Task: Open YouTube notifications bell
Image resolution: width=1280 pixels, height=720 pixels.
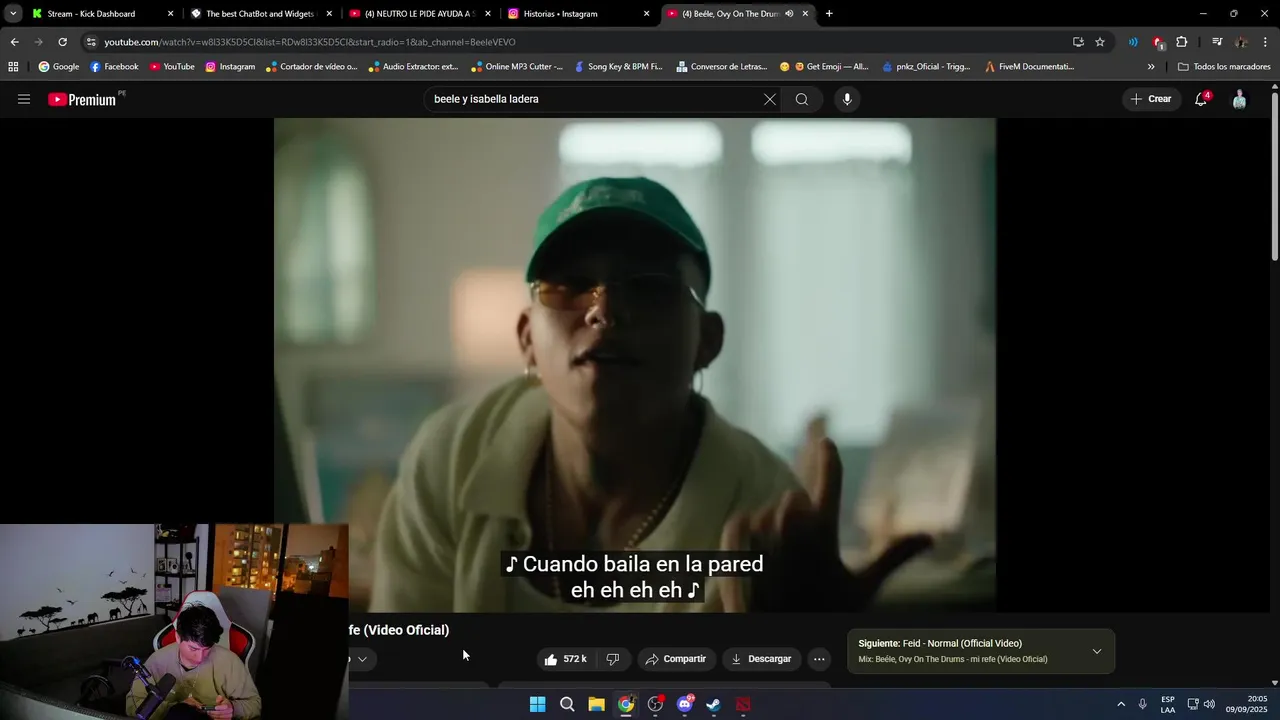Action: pyautogui.click(x=1201, y=99)
